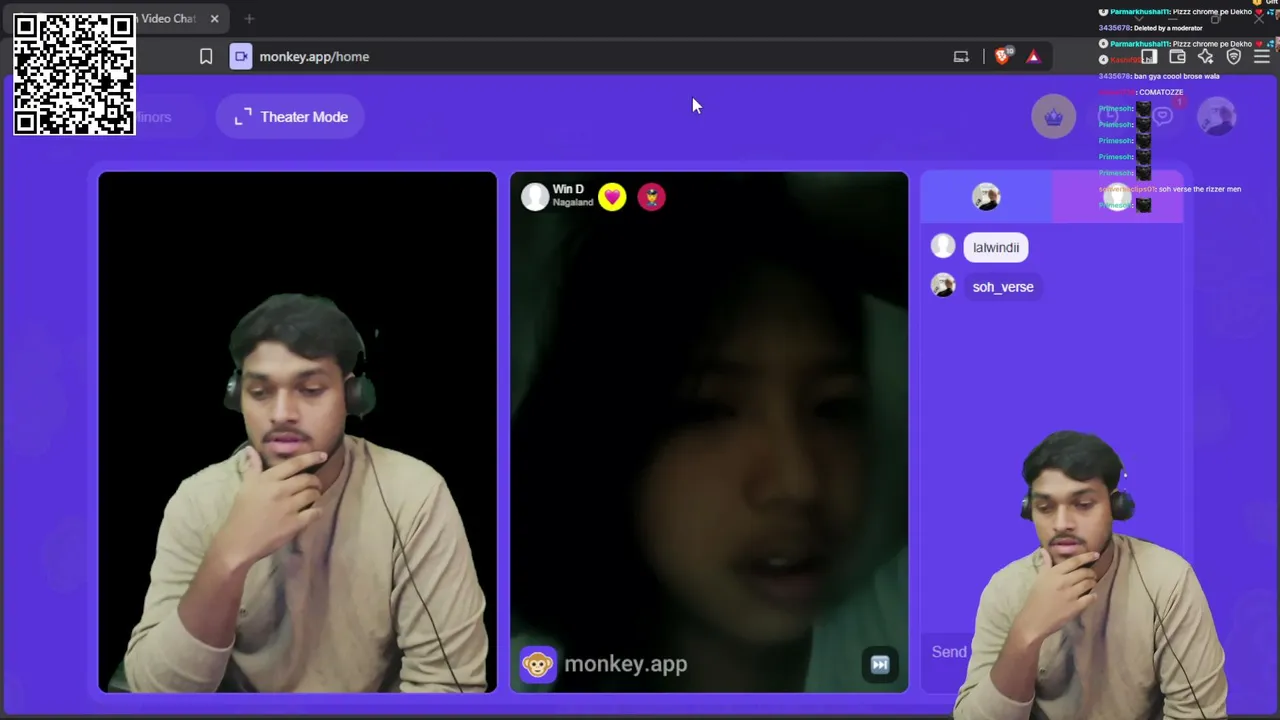Click the monkey.app/home address bar
Screen dimensions: 1280x720
click(x=314, y=57)
